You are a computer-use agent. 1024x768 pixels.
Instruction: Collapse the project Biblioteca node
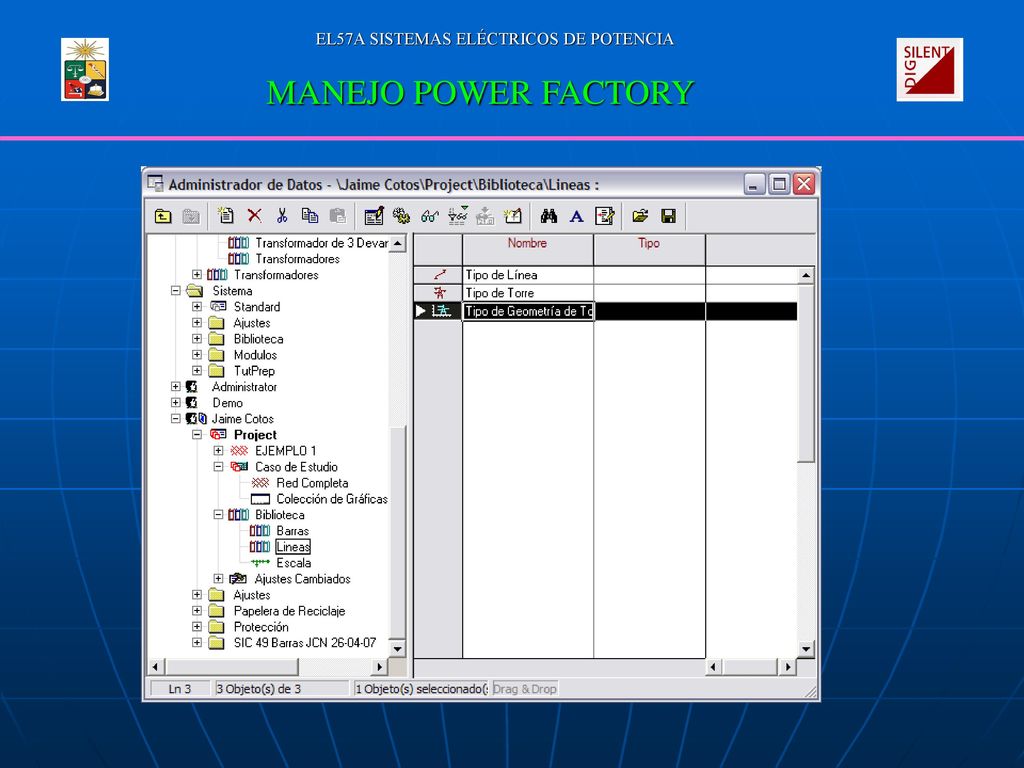point(218,515)
